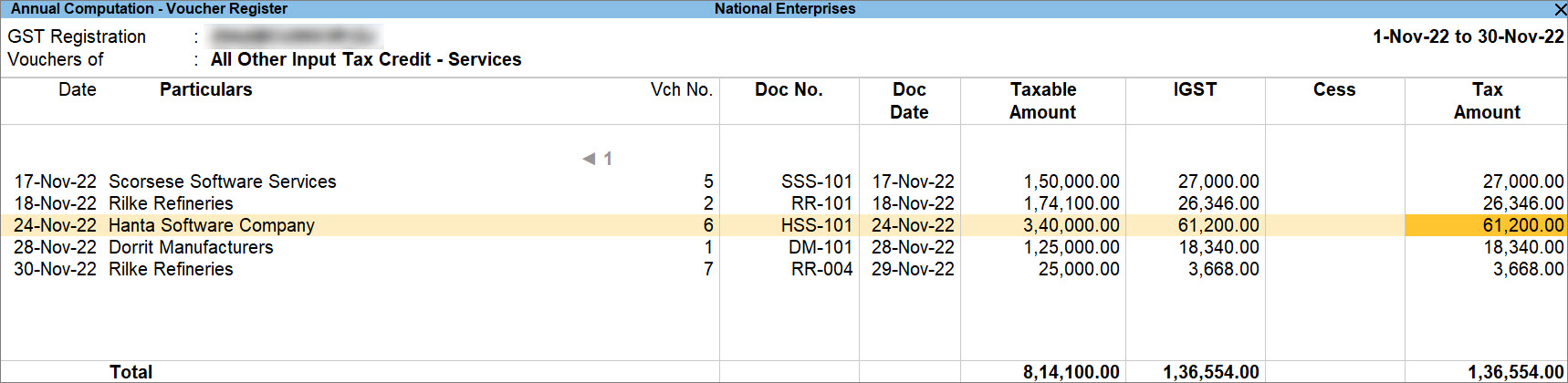Select the 18-Nov-22 Rilke Refineries voucher
Screen dimensions: 1568x383
point(784,203)
